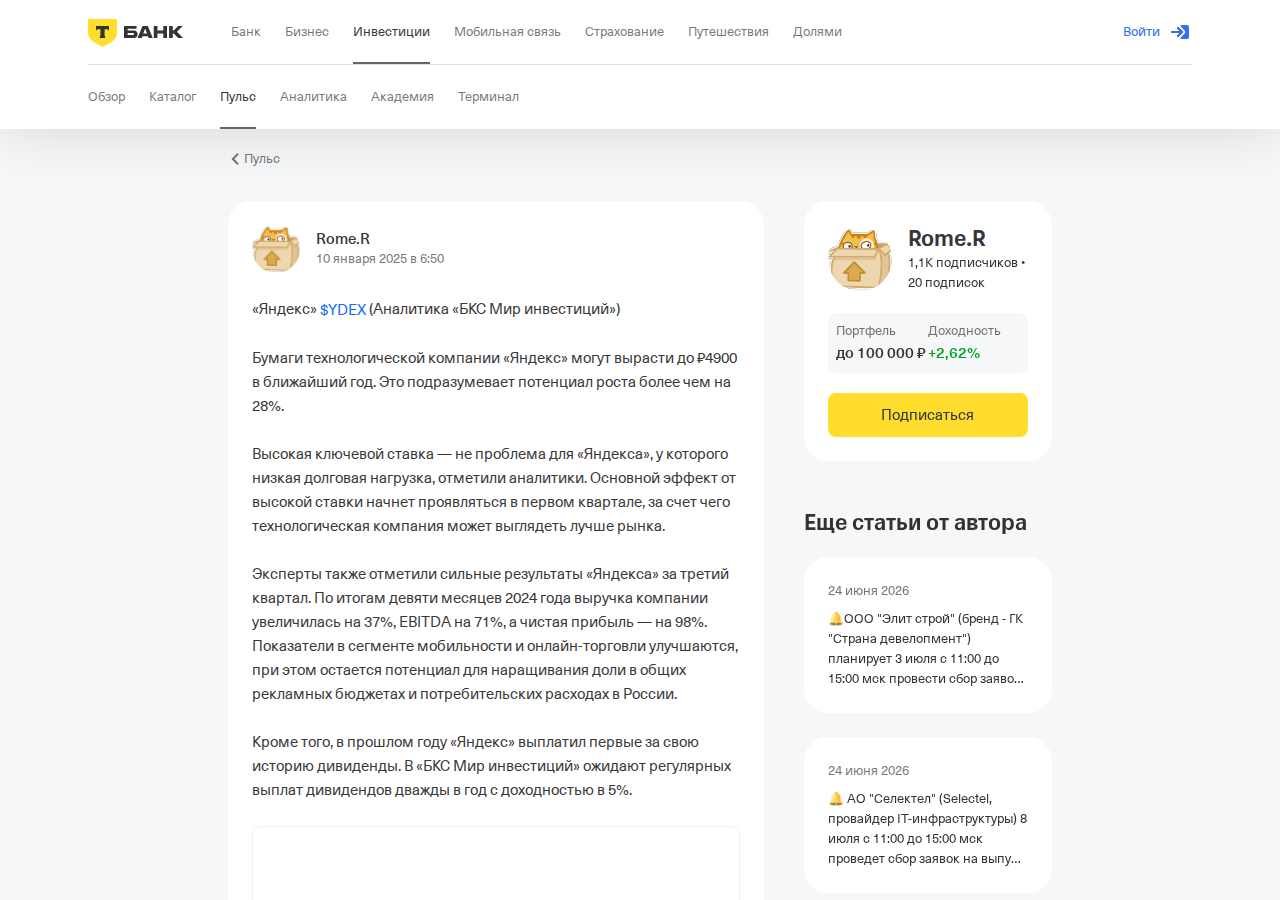The image size is (1280, 900).
Task: Click the large Rome.R avatar in the profile card
Action: point(860,259)
